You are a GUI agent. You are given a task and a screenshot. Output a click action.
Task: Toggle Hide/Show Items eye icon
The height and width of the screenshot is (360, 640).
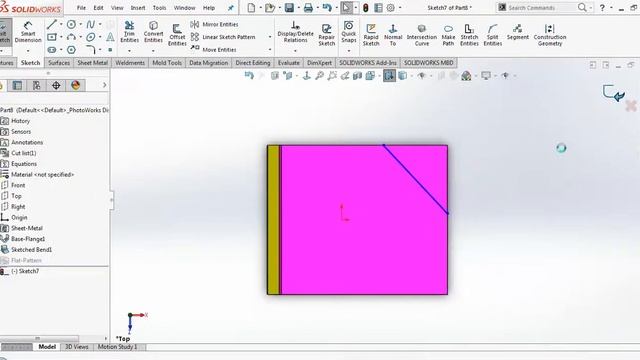[x=422, y=76]
